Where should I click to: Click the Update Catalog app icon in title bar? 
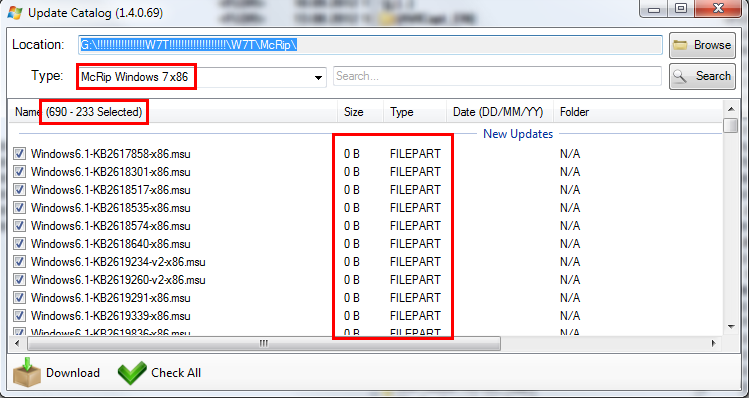[x=14, y=12]
